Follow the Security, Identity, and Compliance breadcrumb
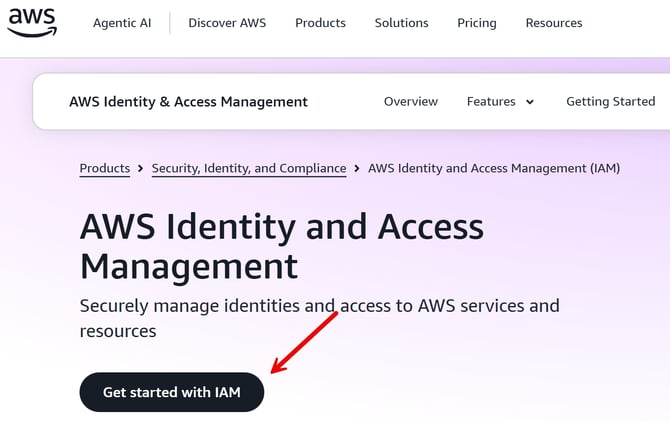670x422 pixels. click(x=249, y=168)
